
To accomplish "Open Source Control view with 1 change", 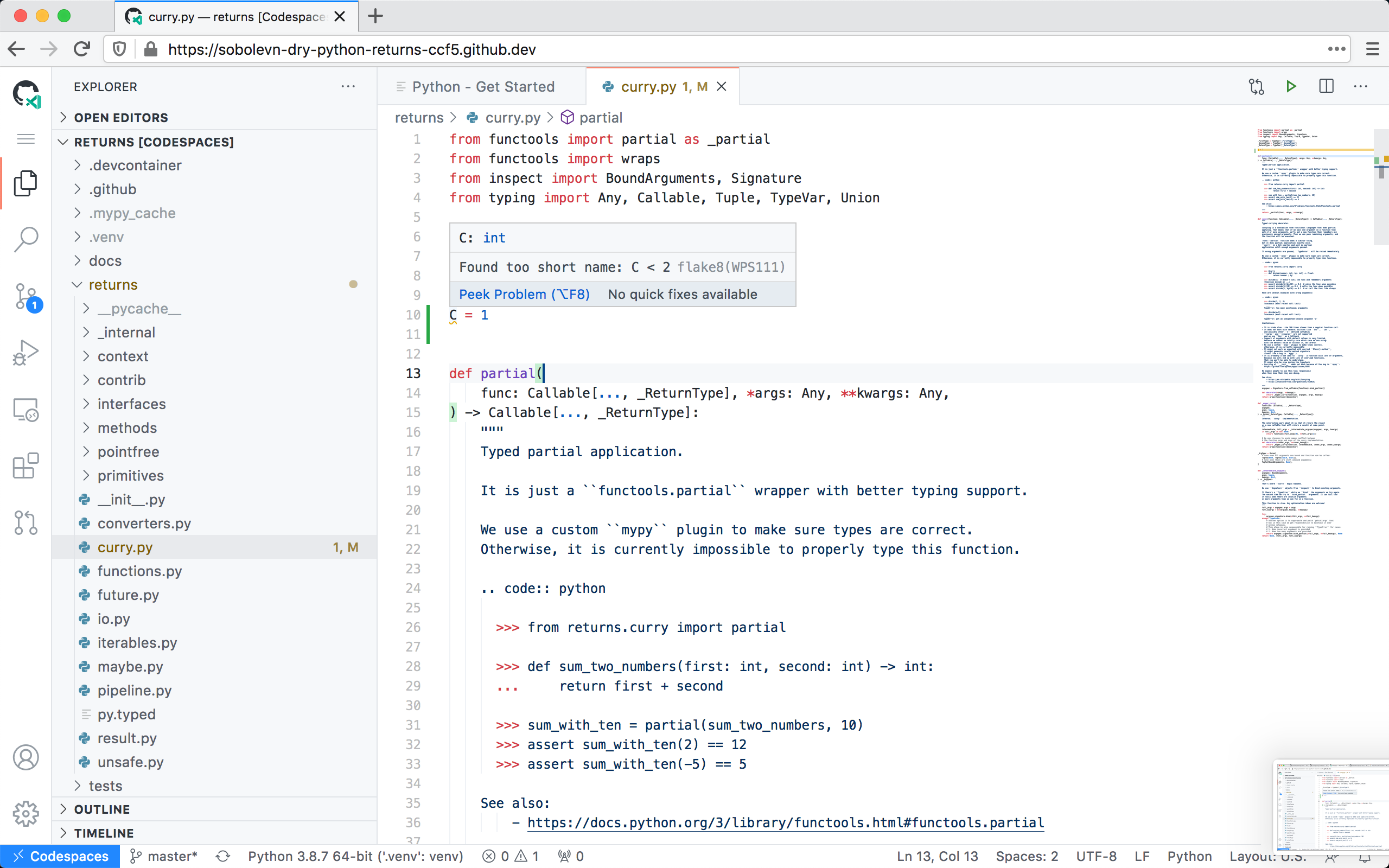I will (x=27, y=297).
